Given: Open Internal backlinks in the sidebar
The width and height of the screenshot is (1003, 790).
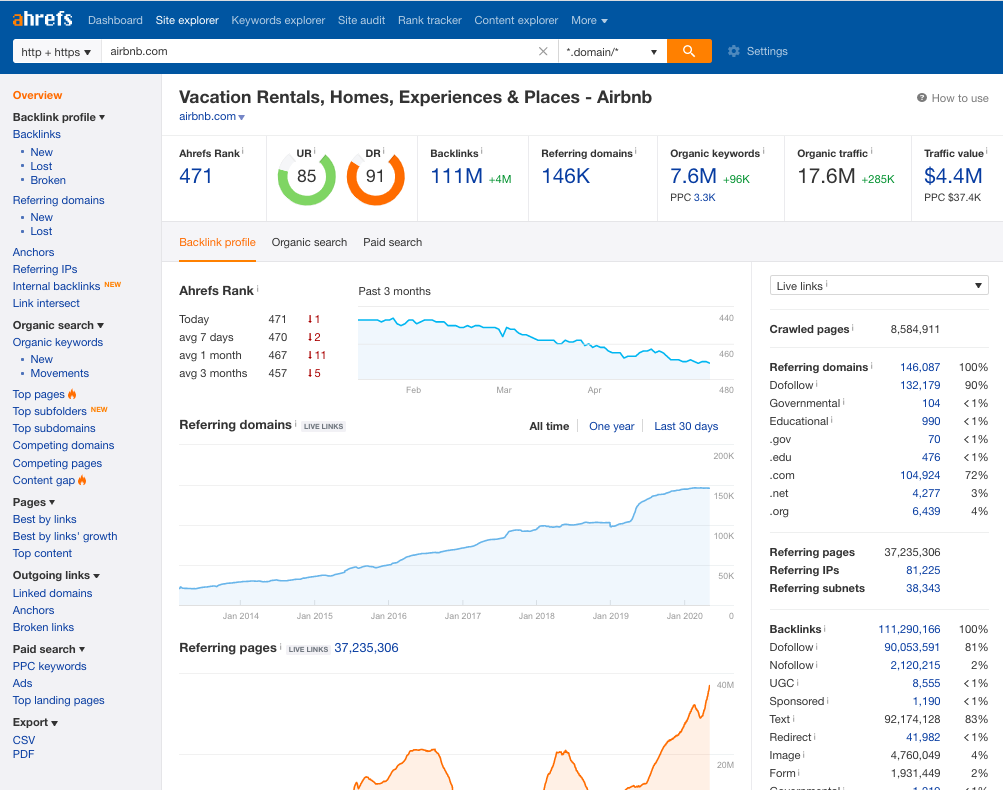Looking at the screenshot, I should tap(56, 286).
